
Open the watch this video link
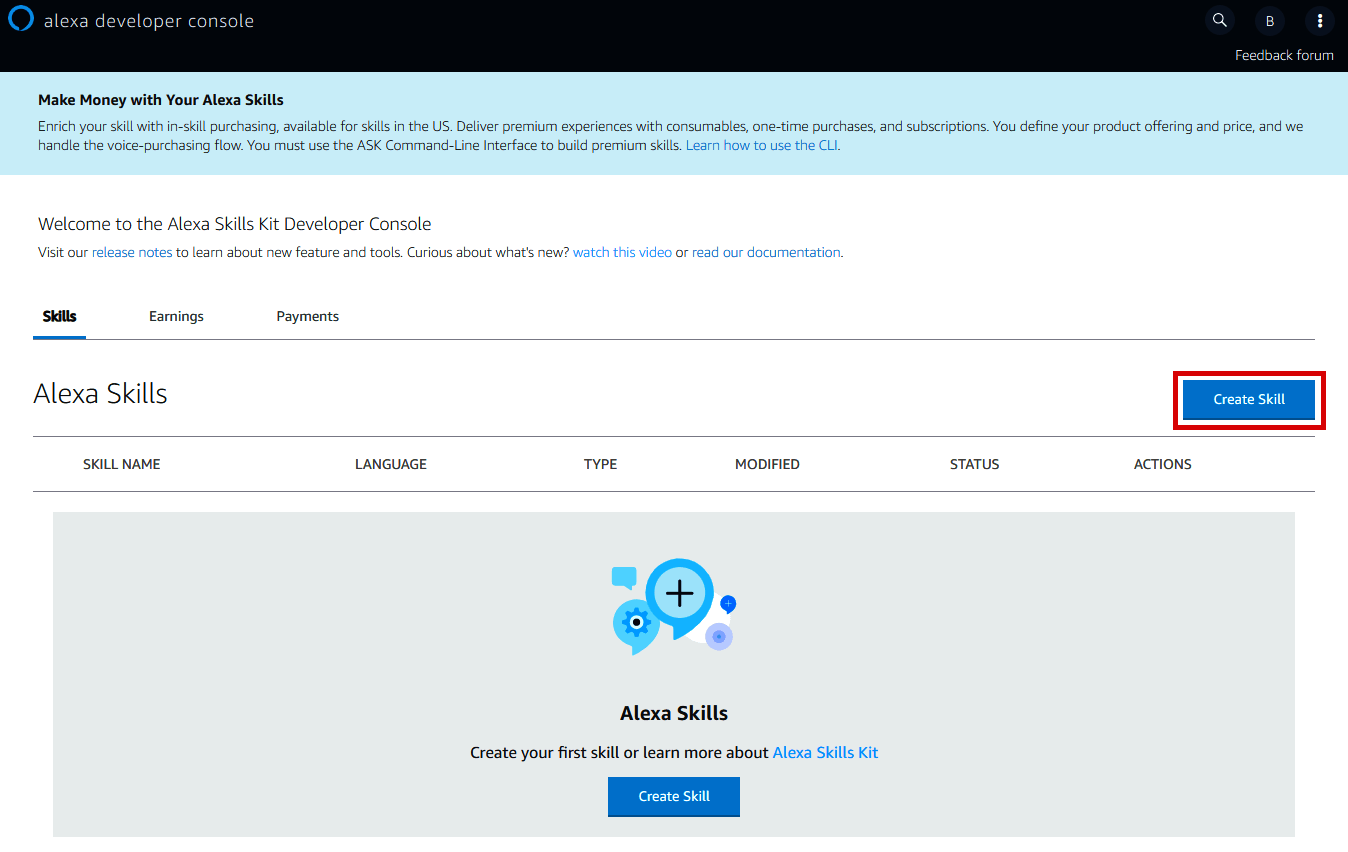(x=622, y=252)
